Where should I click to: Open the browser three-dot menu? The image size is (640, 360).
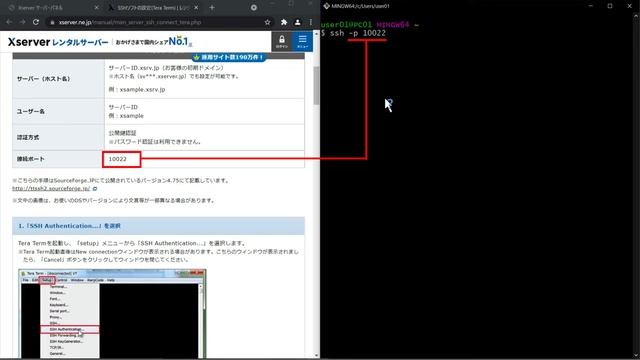[x=311, y=22]
